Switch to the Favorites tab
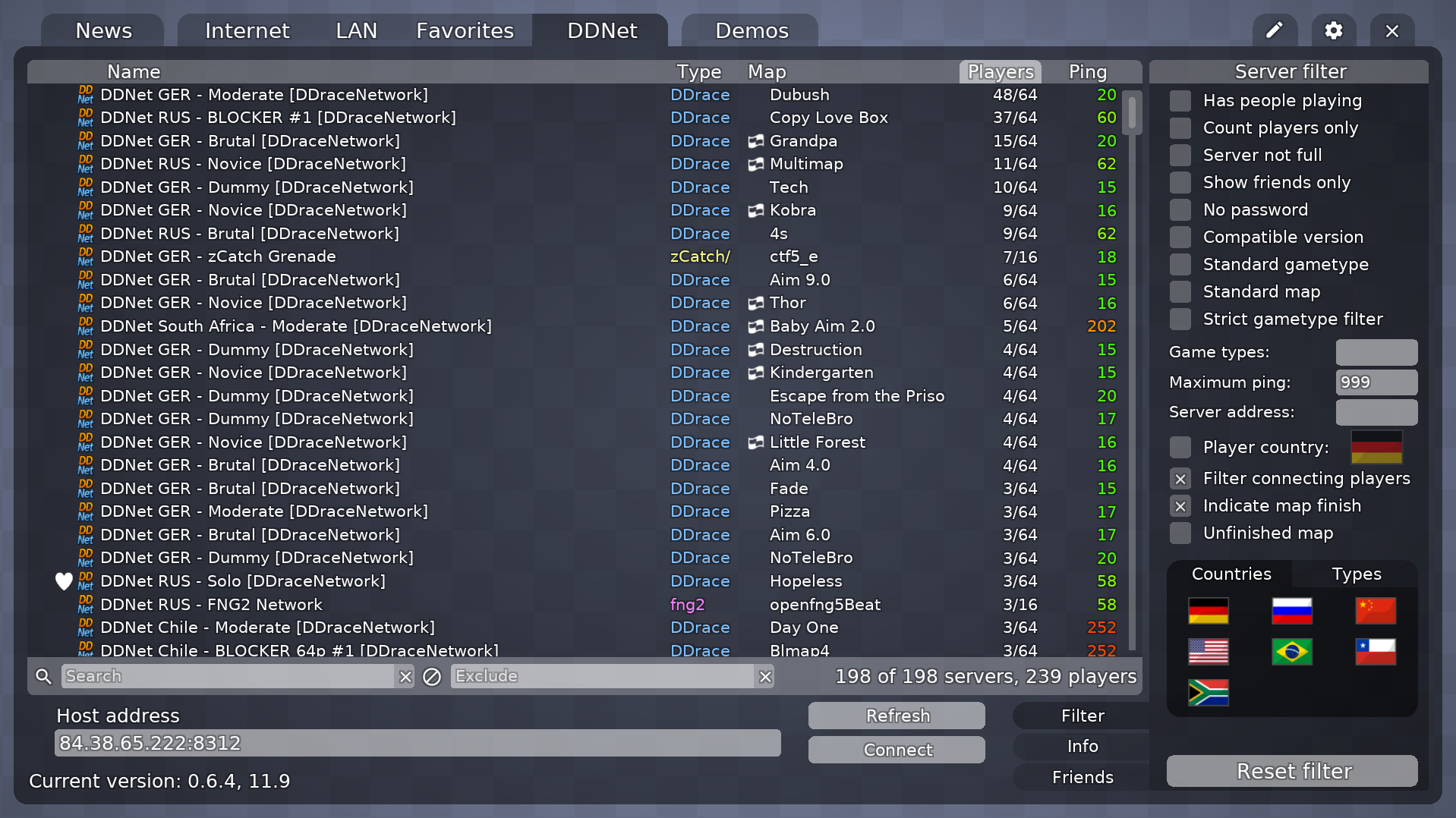The height and width of the screenshot is (818, 1456). coord(465,30)
